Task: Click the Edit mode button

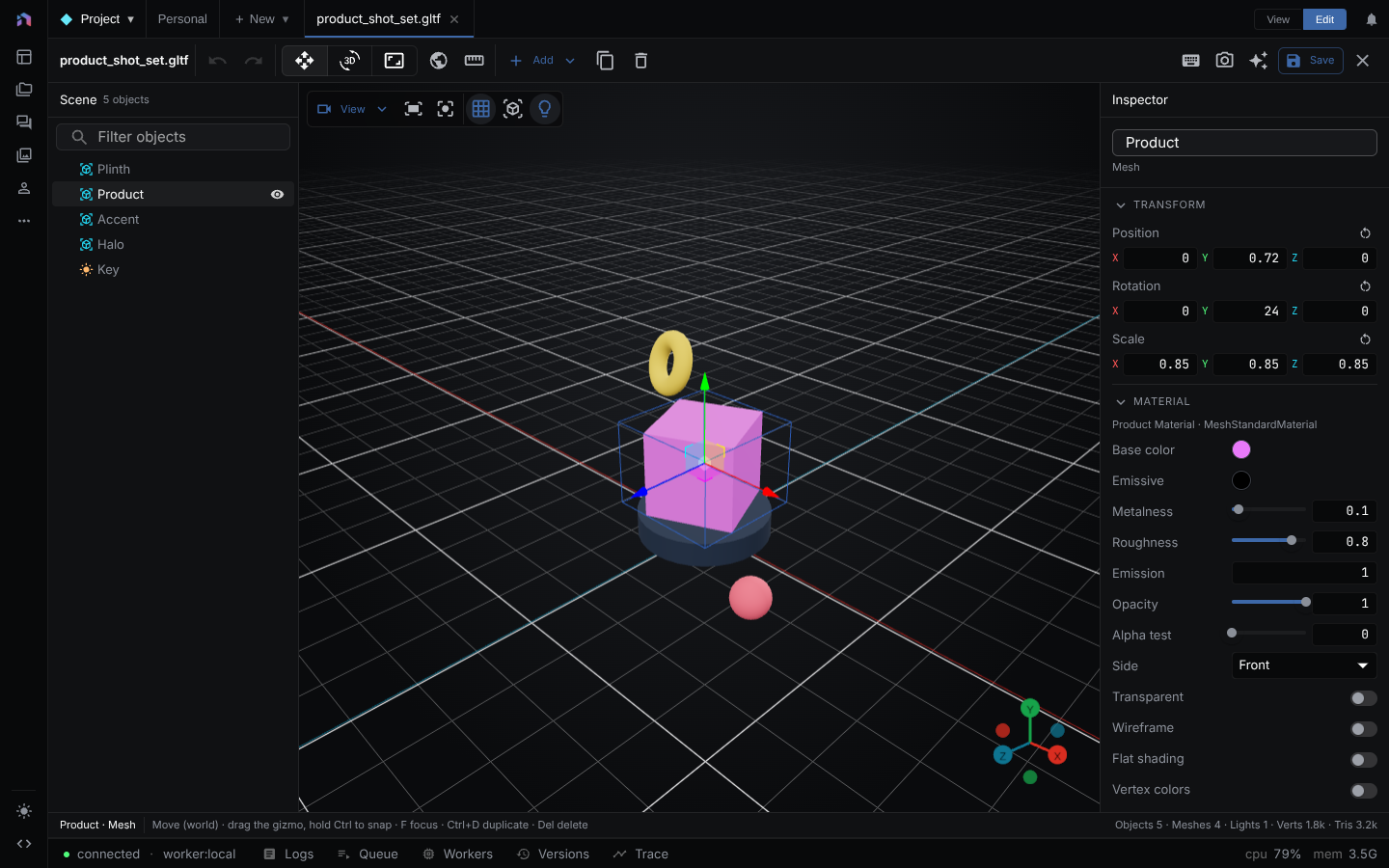Action: click(1325, 19)
